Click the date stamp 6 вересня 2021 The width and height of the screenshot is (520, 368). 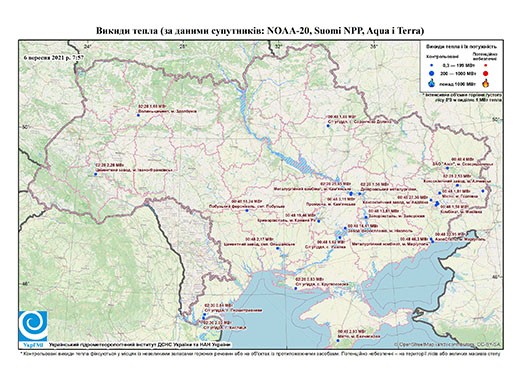click(x=54, y=57)
